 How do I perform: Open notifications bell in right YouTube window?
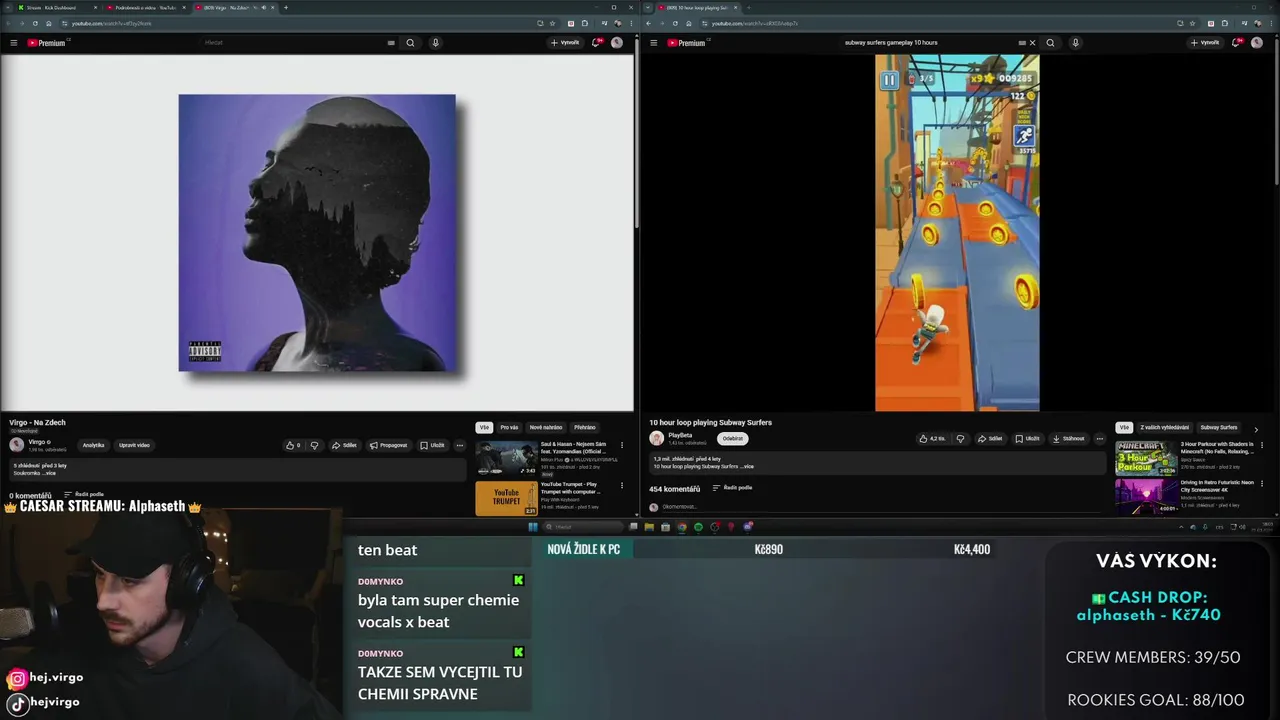coord(1236,43)
